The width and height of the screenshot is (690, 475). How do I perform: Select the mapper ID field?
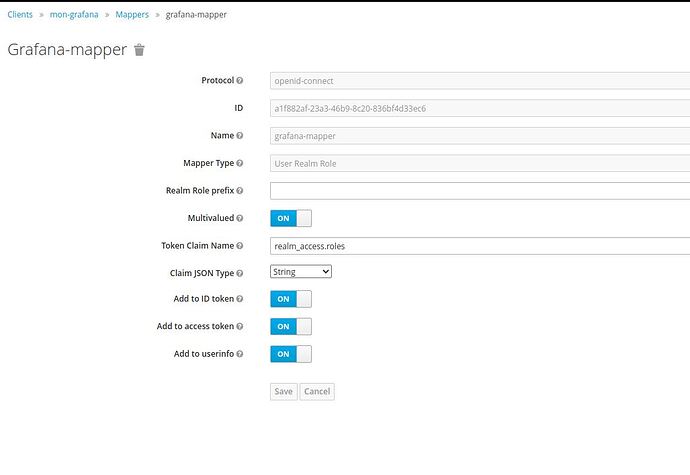(x=480, y=108)
